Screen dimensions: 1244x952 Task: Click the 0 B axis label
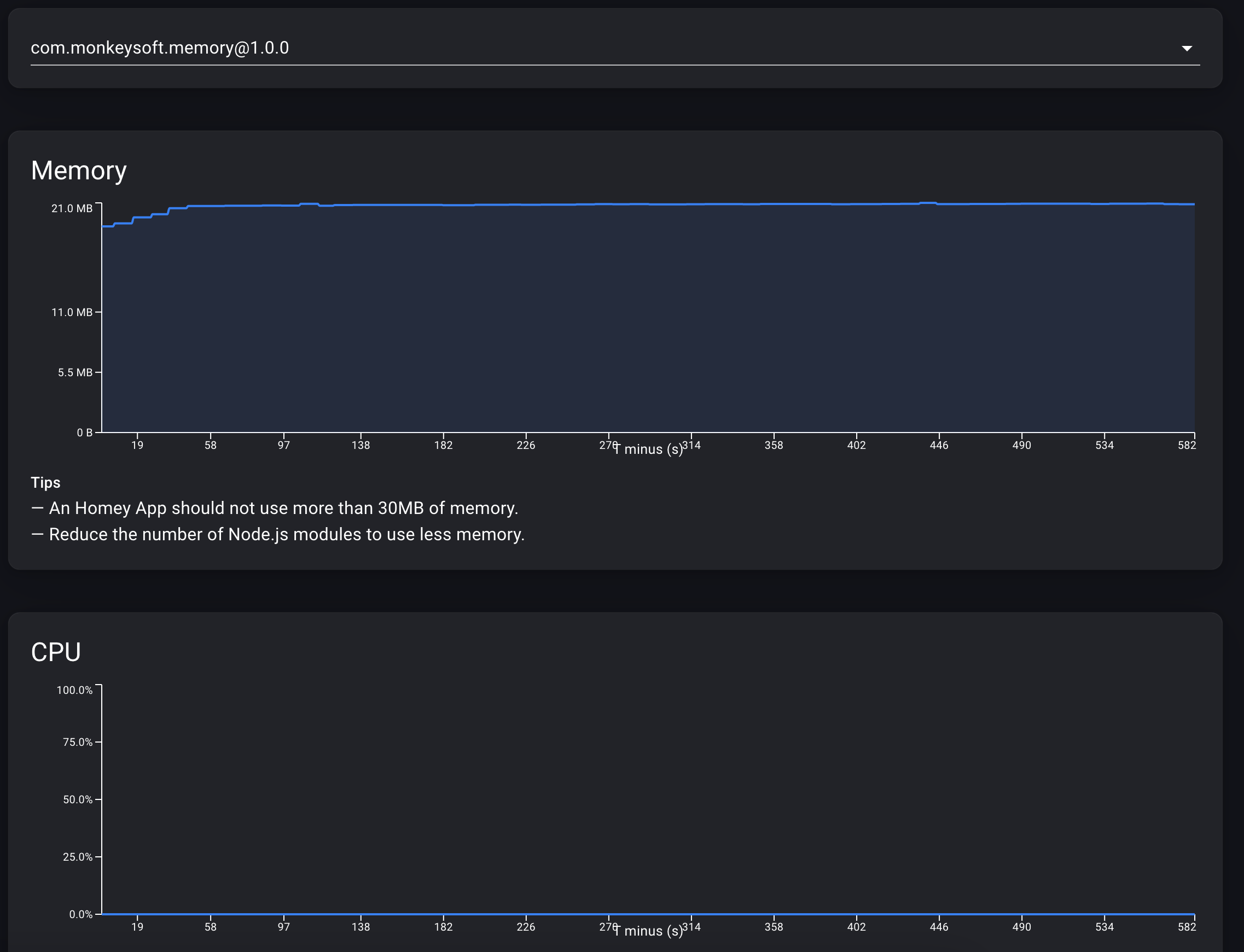(x=83, y=433)
